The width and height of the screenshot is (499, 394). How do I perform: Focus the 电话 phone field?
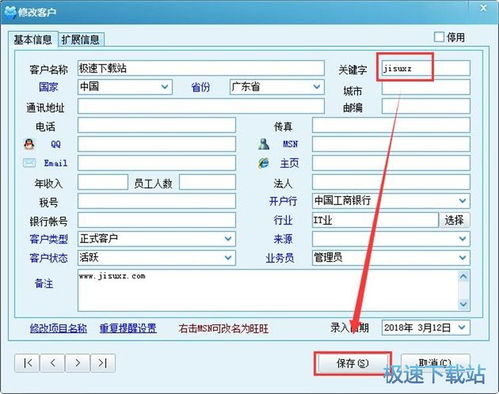click(157, 125)
